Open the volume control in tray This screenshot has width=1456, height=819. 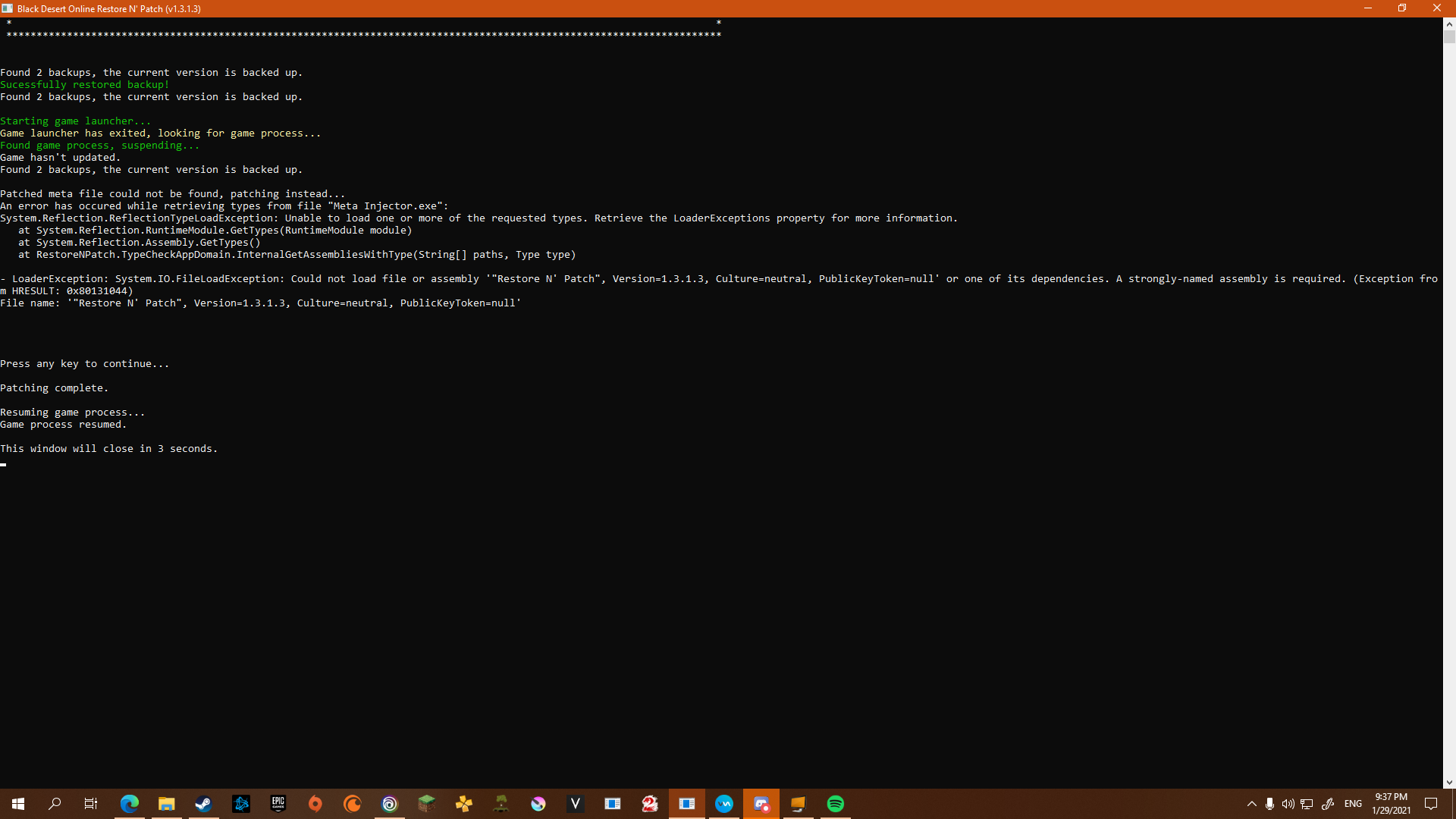(1288, 804)
